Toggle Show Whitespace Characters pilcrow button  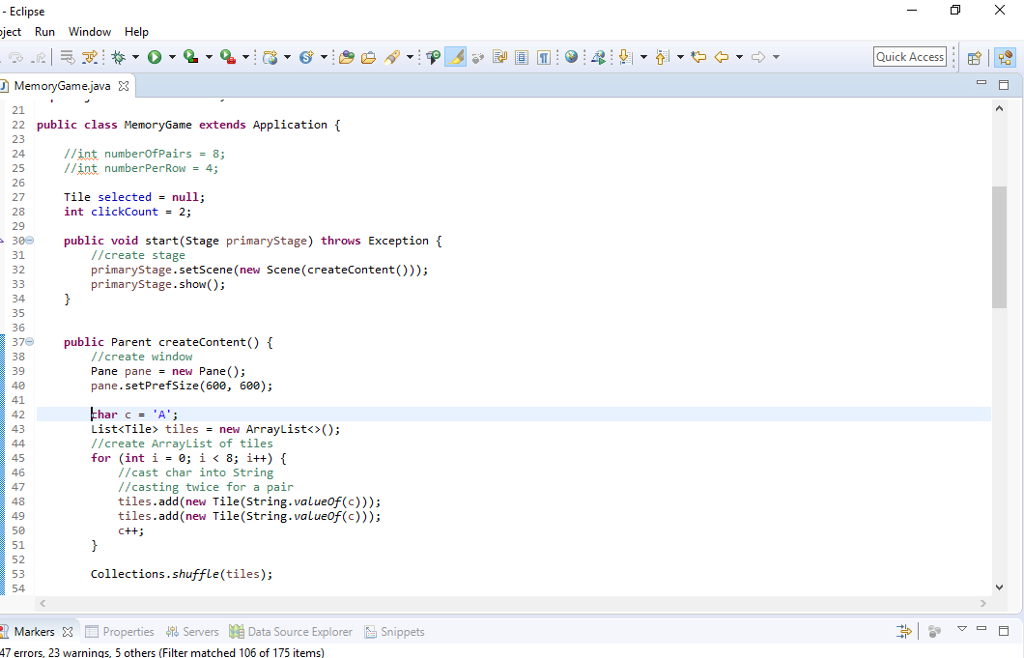[543, 57]
